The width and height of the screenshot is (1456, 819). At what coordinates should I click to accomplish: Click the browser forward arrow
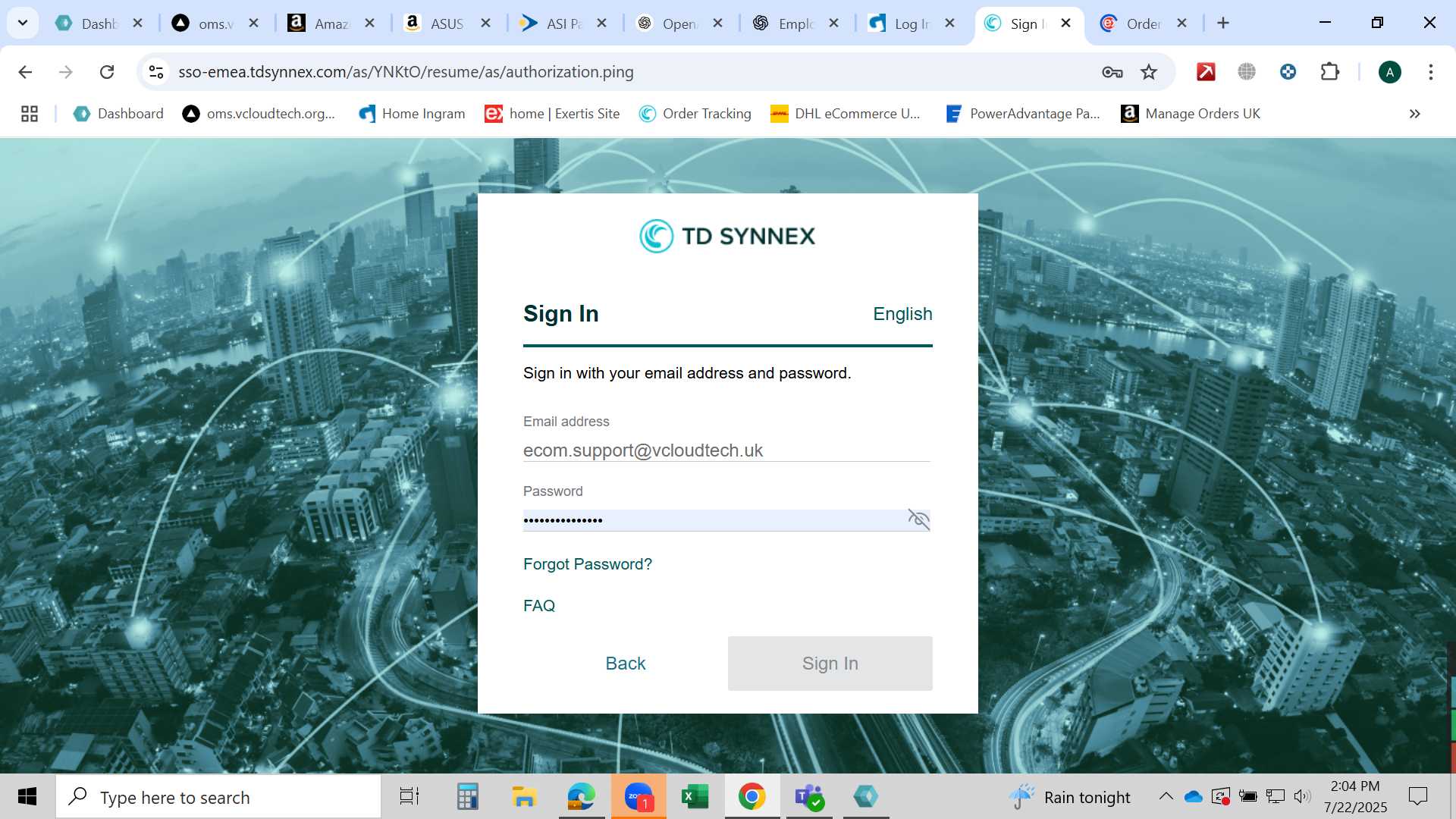click(66, 72)
